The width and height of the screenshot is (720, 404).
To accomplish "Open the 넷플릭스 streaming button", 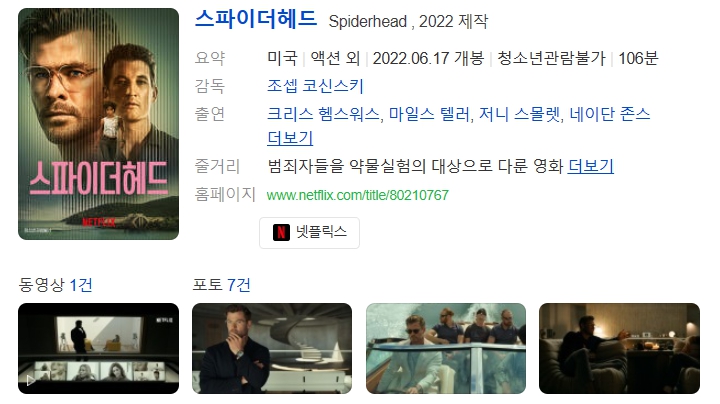I will [x=309, y=233].
